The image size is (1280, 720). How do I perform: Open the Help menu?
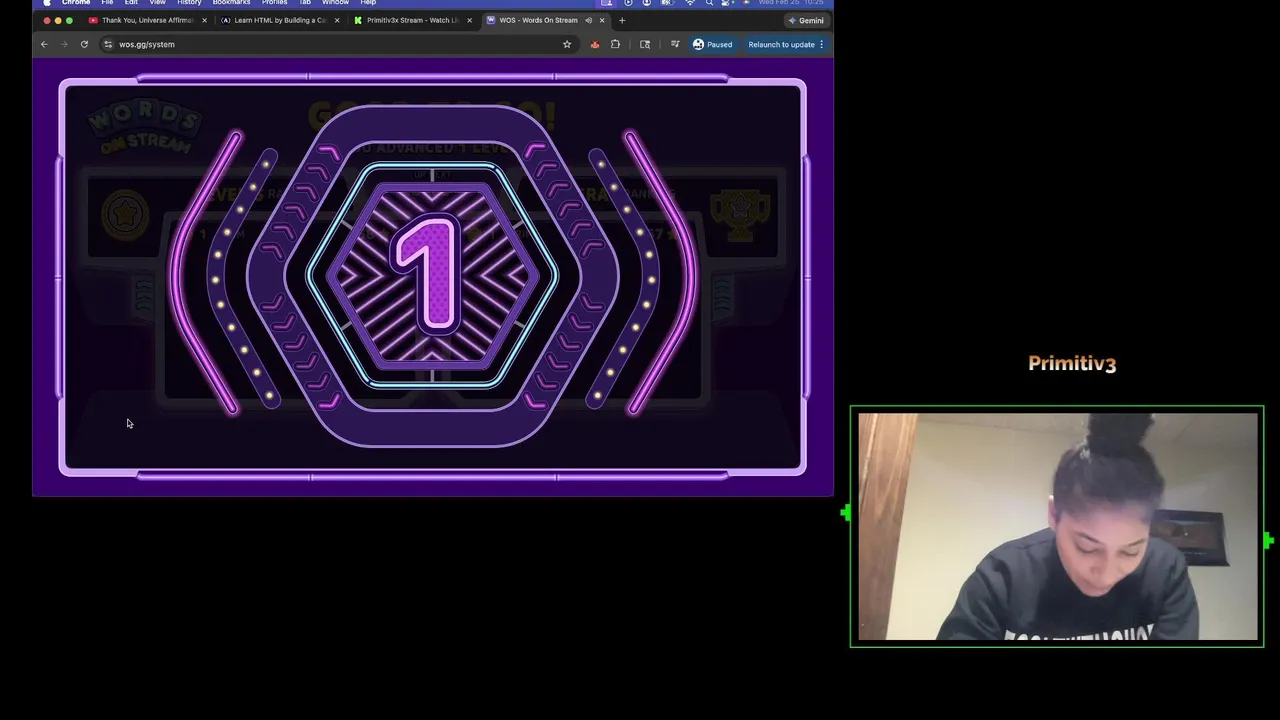tap(368, 3)
